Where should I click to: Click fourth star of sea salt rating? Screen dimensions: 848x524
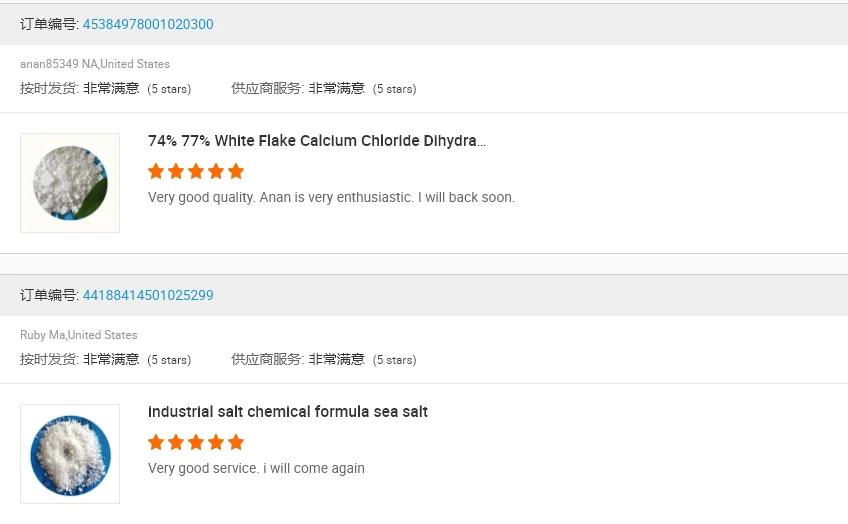click(216, 442)
